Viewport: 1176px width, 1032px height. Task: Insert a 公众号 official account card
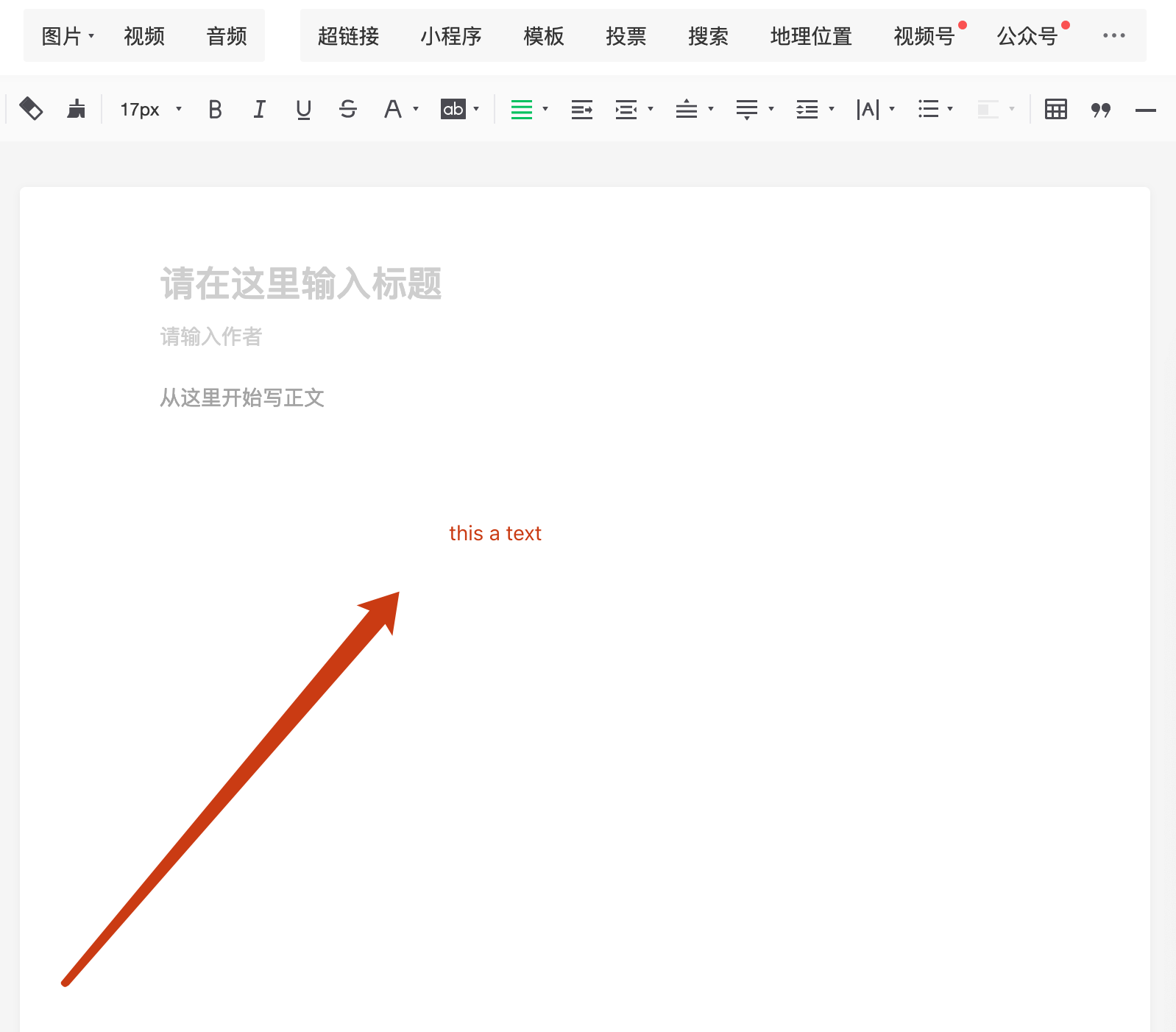tap(1027, 35)
